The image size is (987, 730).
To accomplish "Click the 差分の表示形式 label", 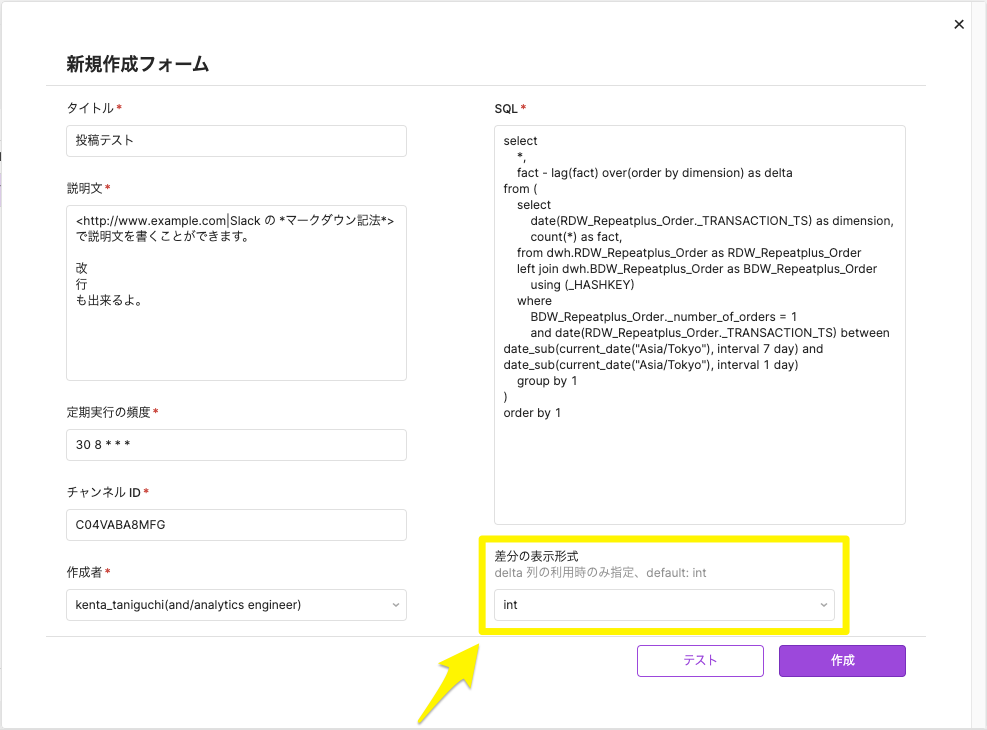I will click(537, 555).
